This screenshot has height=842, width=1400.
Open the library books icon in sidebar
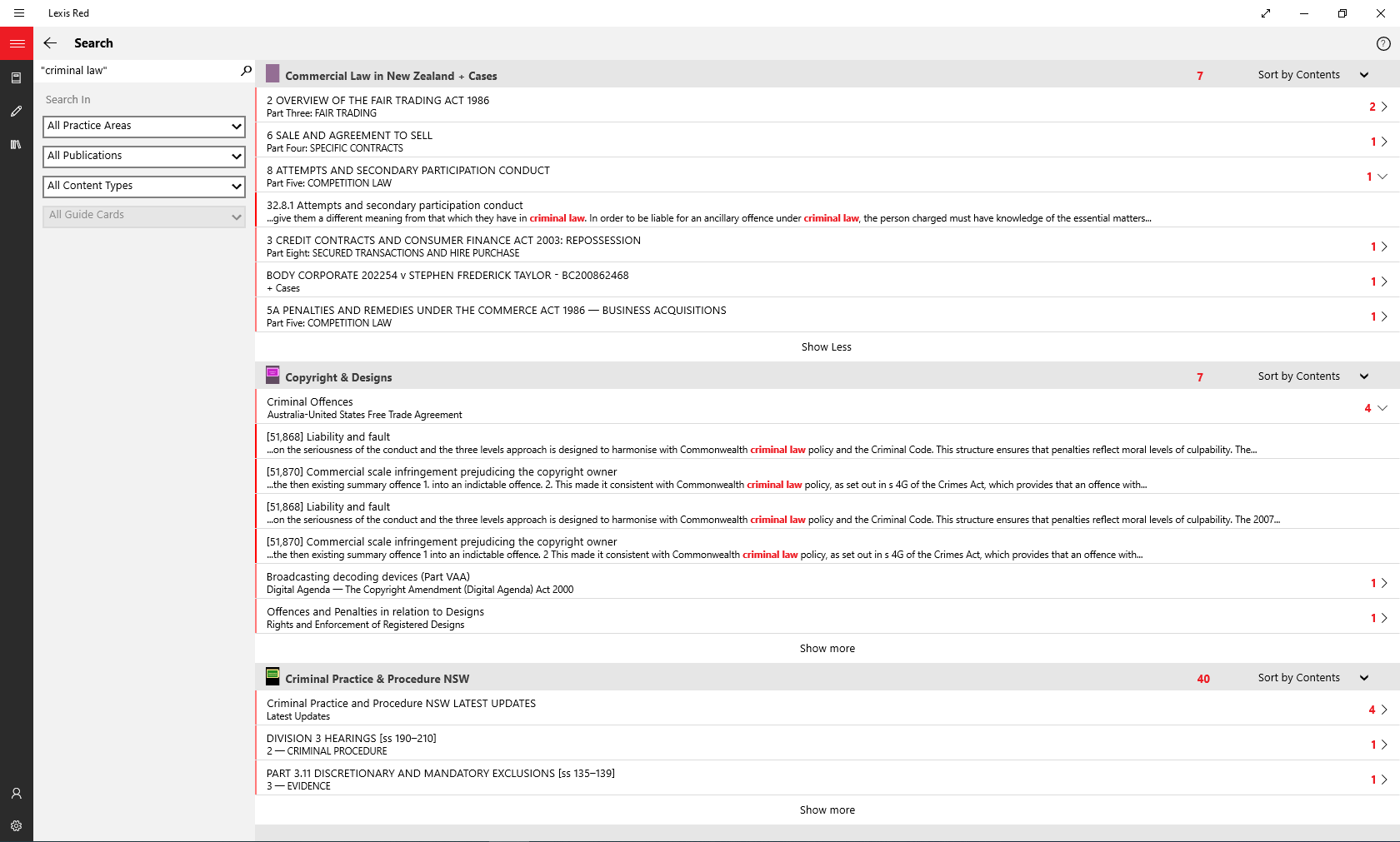16,144
